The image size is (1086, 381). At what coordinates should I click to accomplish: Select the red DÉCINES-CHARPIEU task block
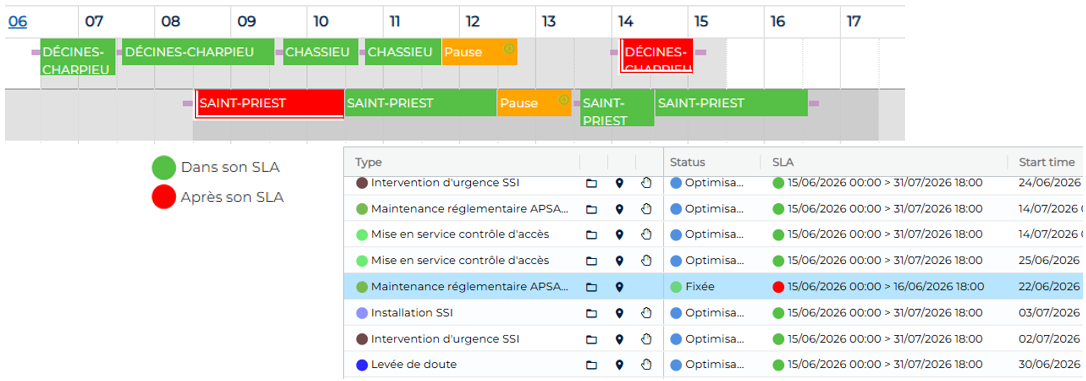656,55
